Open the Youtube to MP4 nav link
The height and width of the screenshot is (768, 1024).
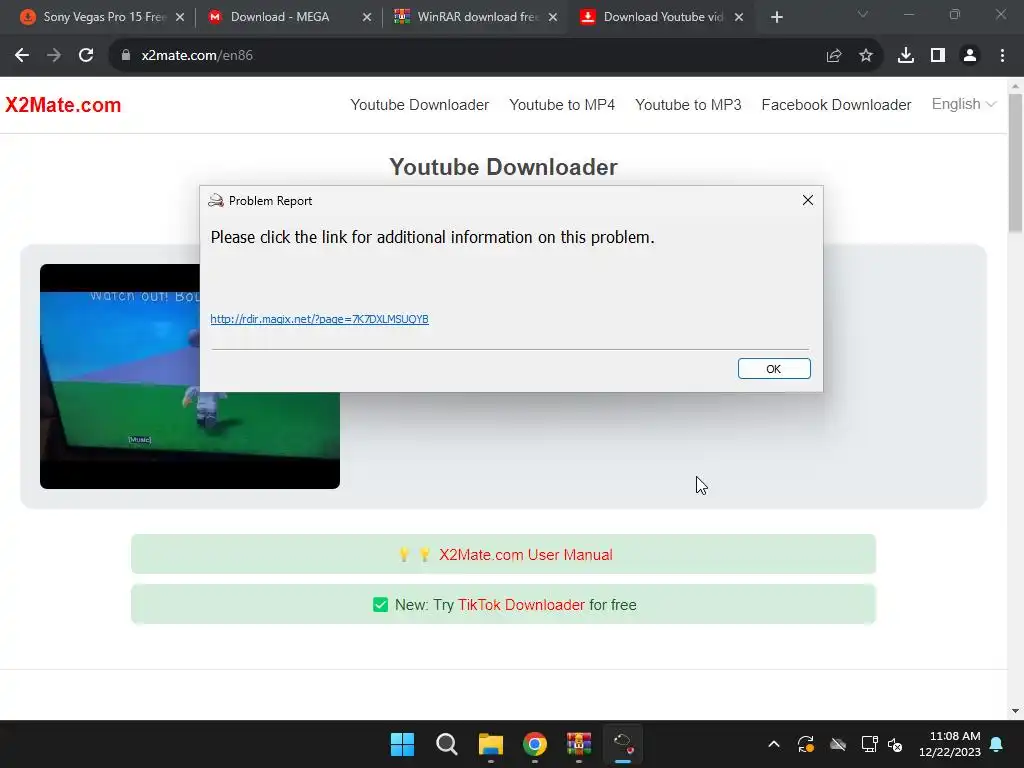562,105
